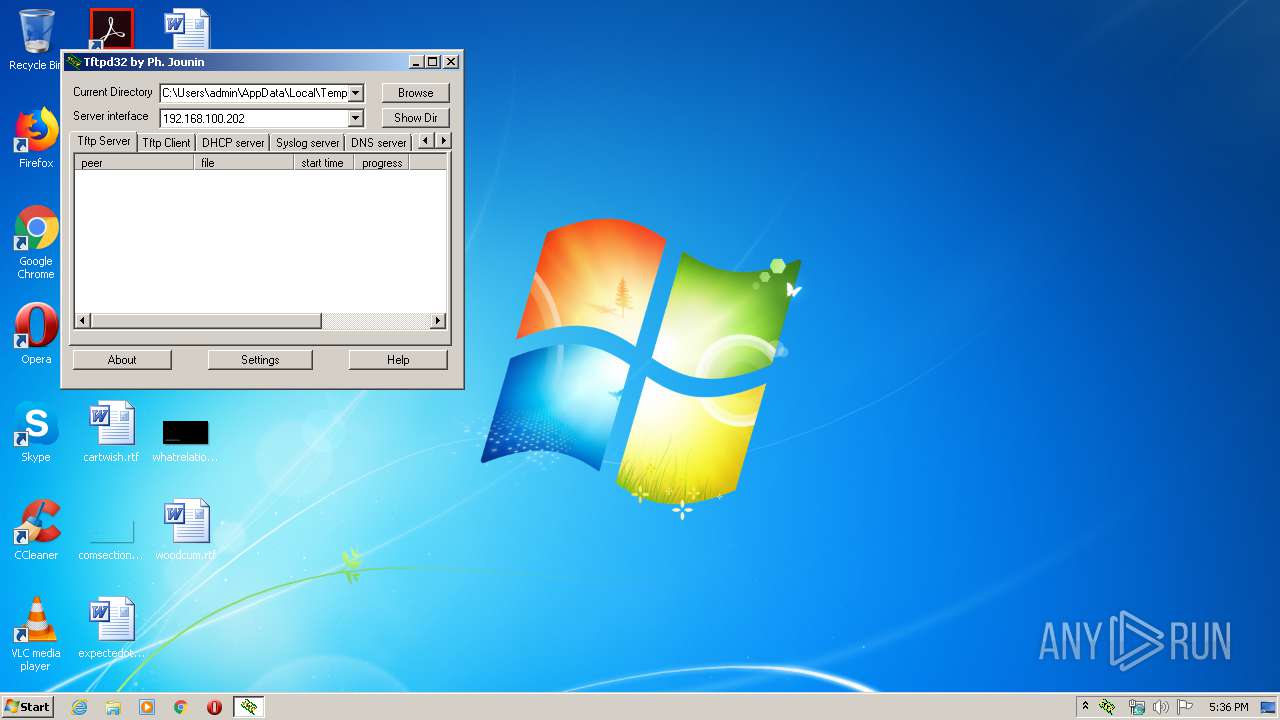Open the Adobe Reader desktop icon
1280x720 pixels.
click(111, 28)
